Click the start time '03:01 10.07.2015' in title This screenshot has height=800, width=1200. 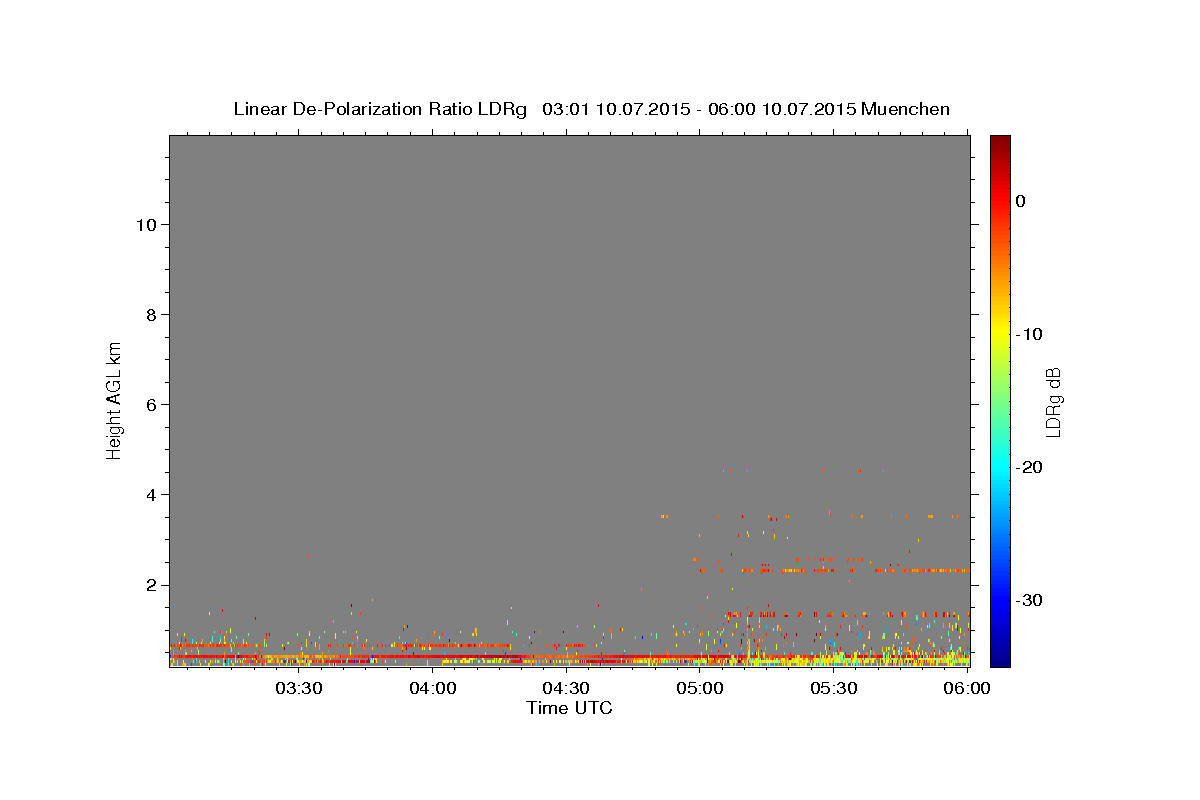615,109
